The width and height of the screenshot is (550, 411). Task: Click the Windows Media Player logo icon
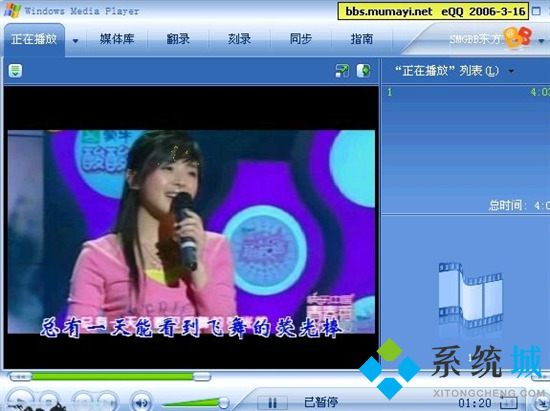12,10
